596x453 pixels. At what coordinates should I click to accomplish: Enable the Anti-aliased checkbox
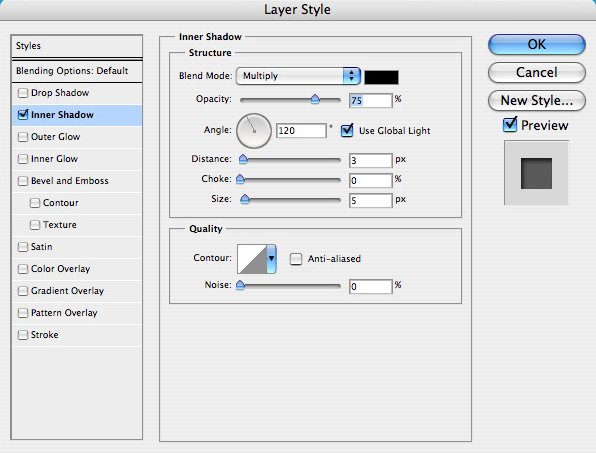tap(295, 259)
